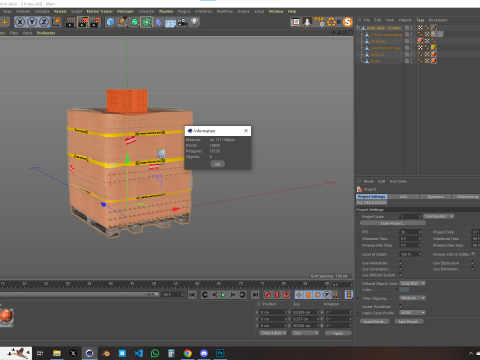The width and height of the screenshot is (480, 360).
Task: Open the Window menu
Action: click(x=276, y=11)
